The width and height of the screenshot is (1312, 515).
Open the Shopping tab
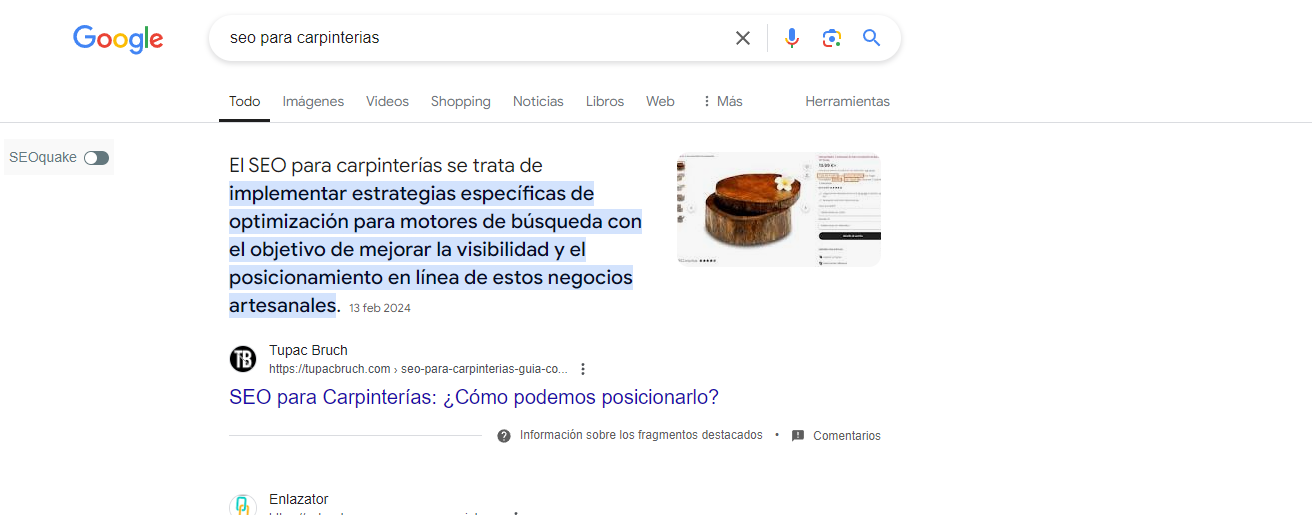pos(461,101)
